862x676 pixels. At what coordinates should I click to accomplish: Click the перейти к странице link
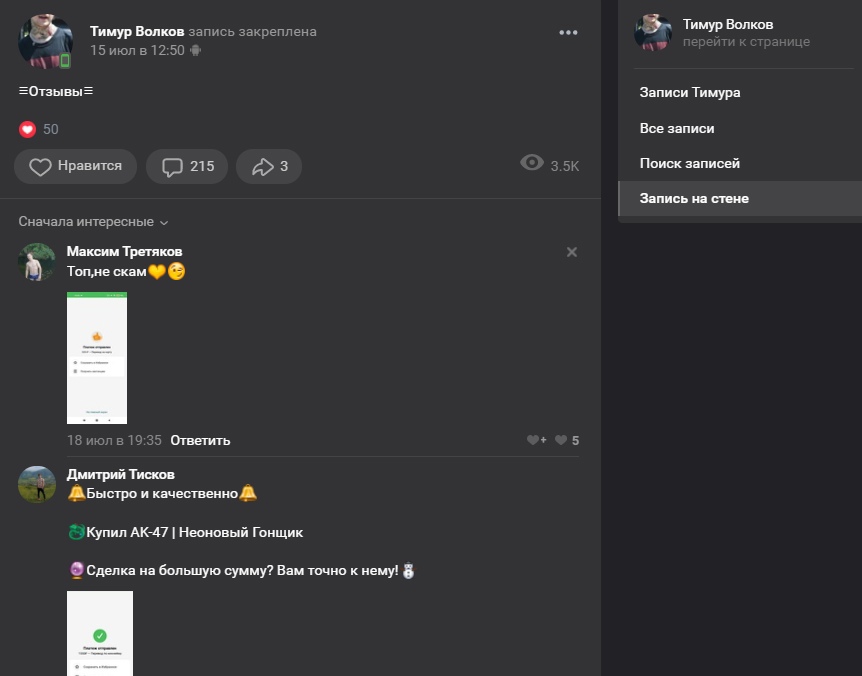click(x=746, y=42)
